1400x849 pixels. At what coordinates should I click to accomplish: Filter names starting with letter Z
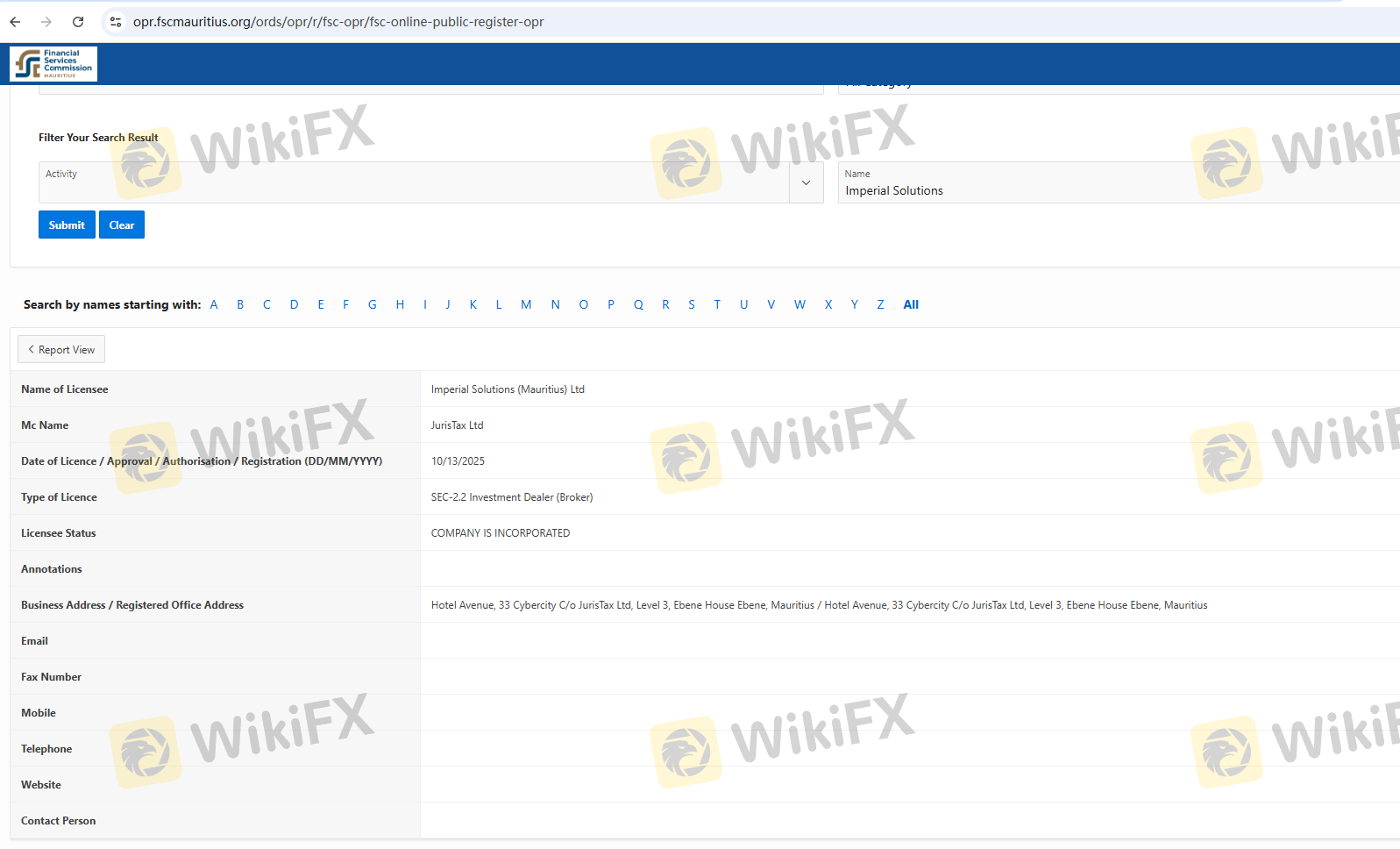pyautogui.click(x=880, y=304)
